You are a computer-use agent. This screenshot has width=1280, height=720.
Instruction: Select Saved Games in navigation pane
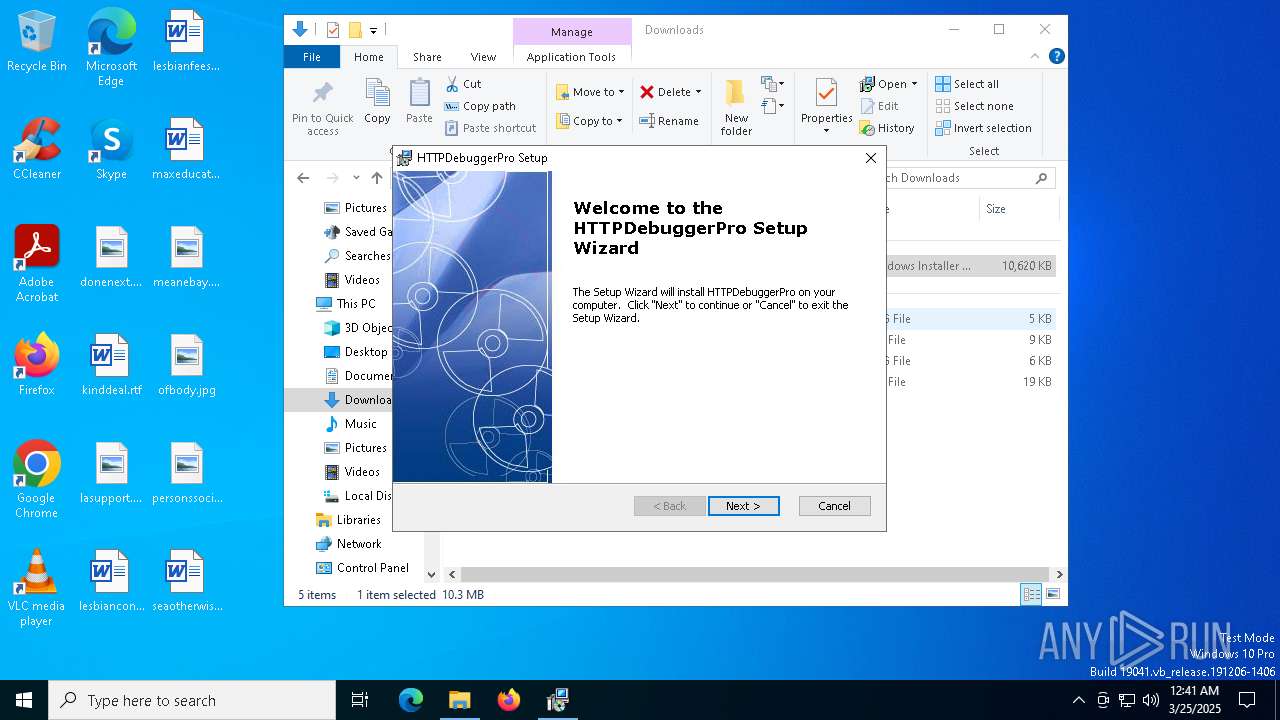pyautogui.click(x=357, y=232)
